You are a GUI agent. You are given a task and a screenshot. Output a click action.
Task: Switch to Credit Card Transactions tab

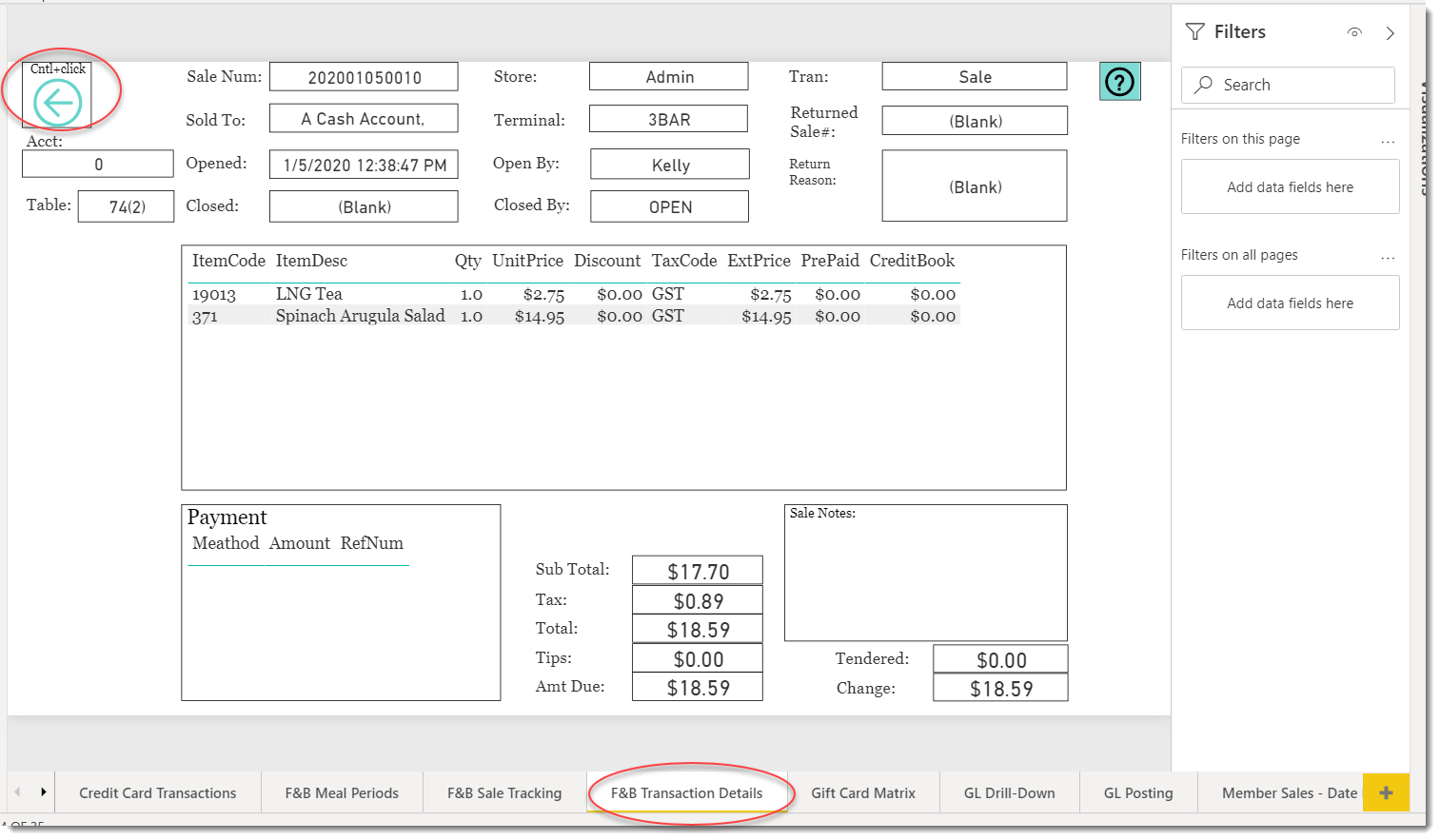pyautogui.click(x=157, y=792)
